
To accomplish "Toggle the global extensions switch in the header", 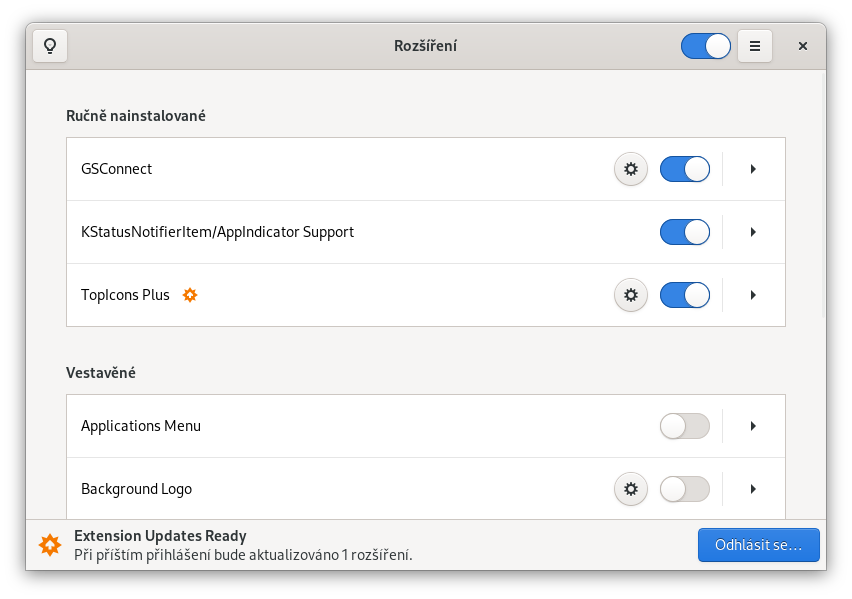I will tap(706, 46).
